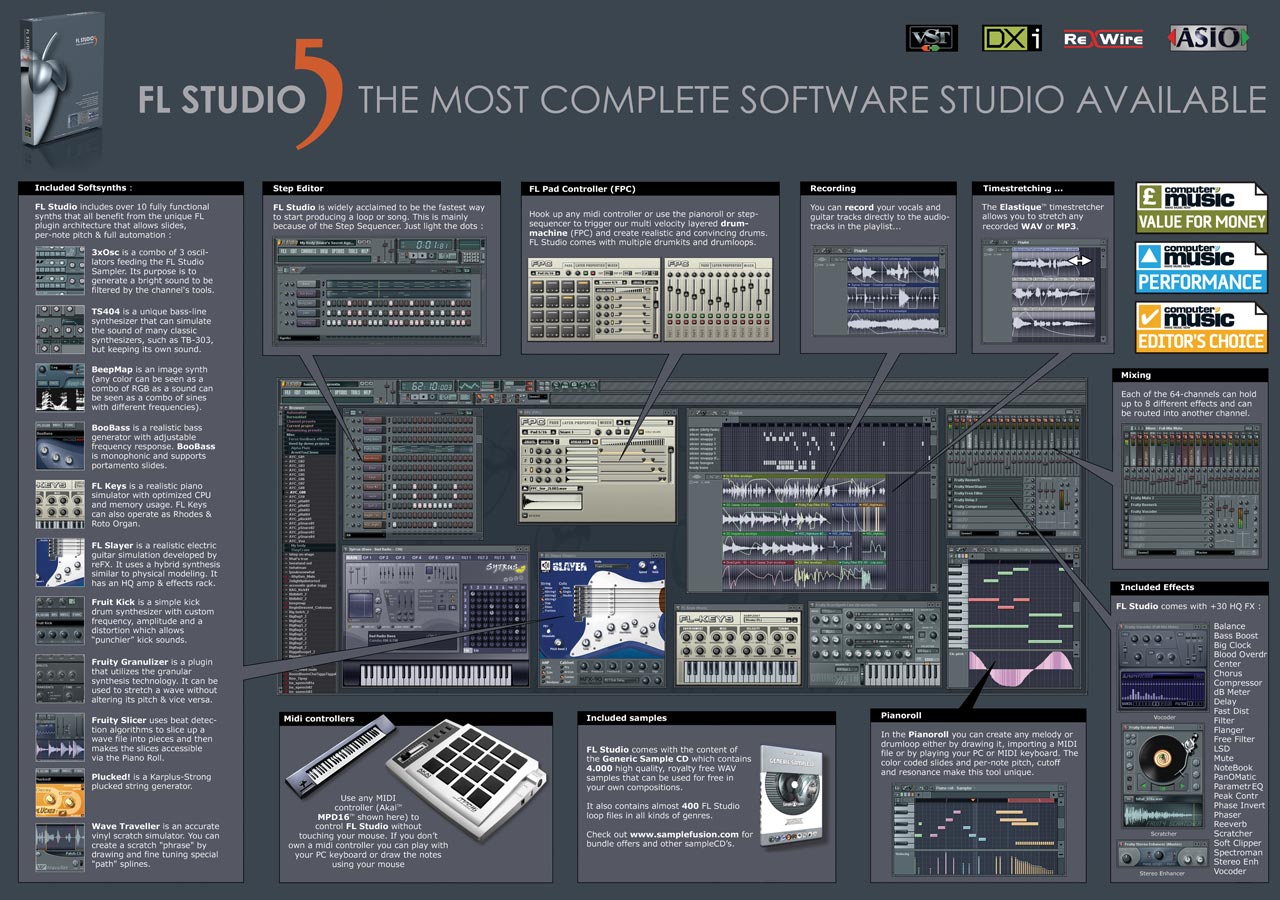This screenshot has width=1280, height=900.
Task: Click the master volume fader in central mixer
Action: point(1067,501)
